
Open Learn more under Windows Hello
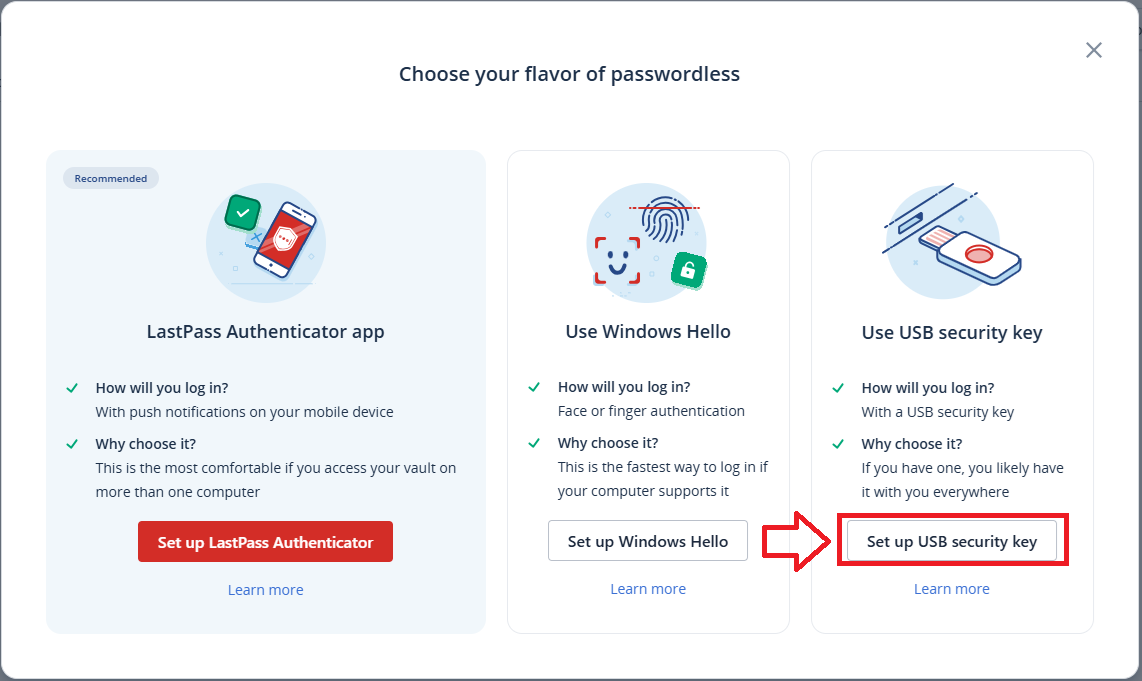coord(648,589)
